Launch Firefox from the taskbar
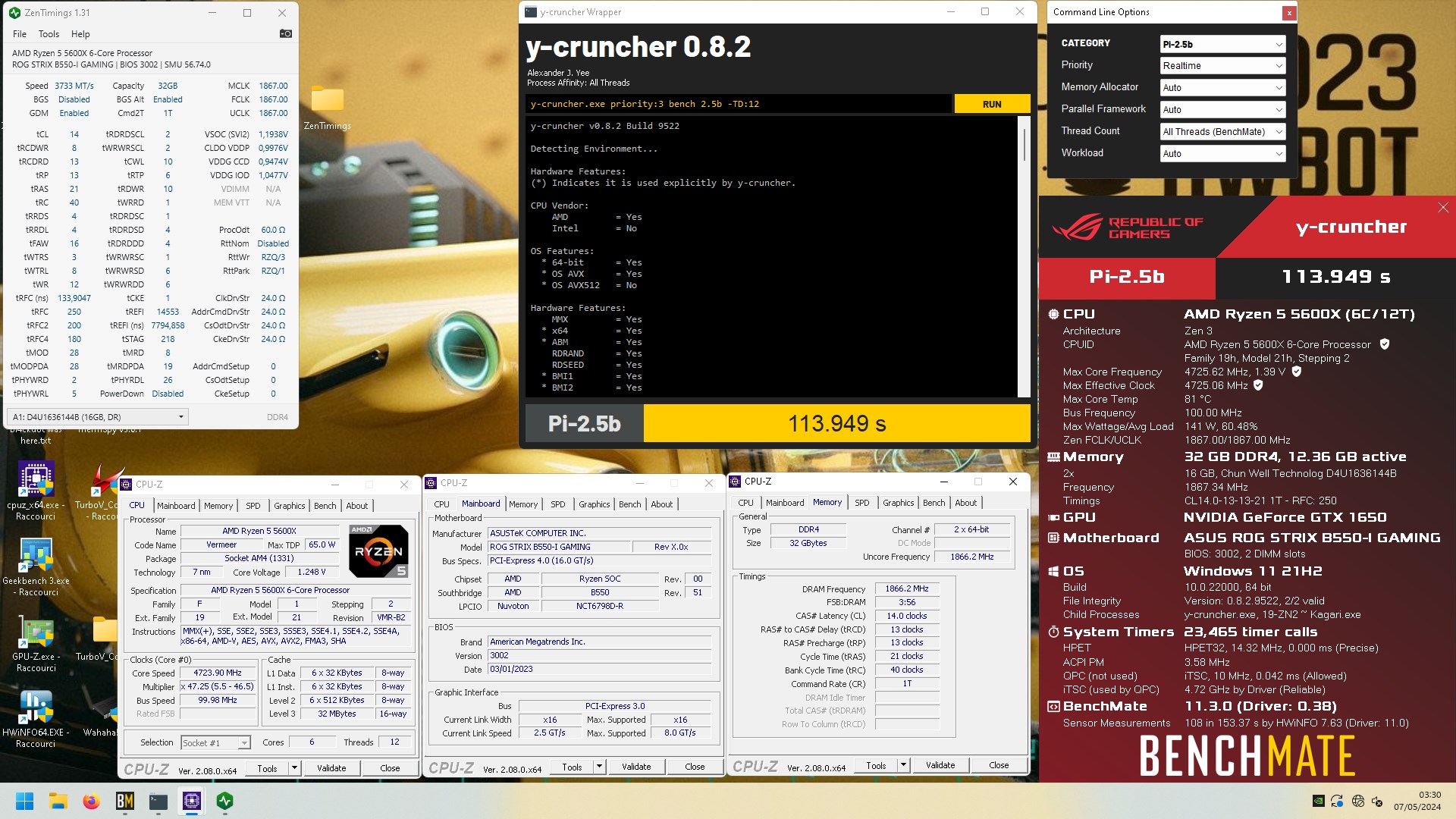Image resolution: width=1456 pixels, height=819 pixels. 91,801
